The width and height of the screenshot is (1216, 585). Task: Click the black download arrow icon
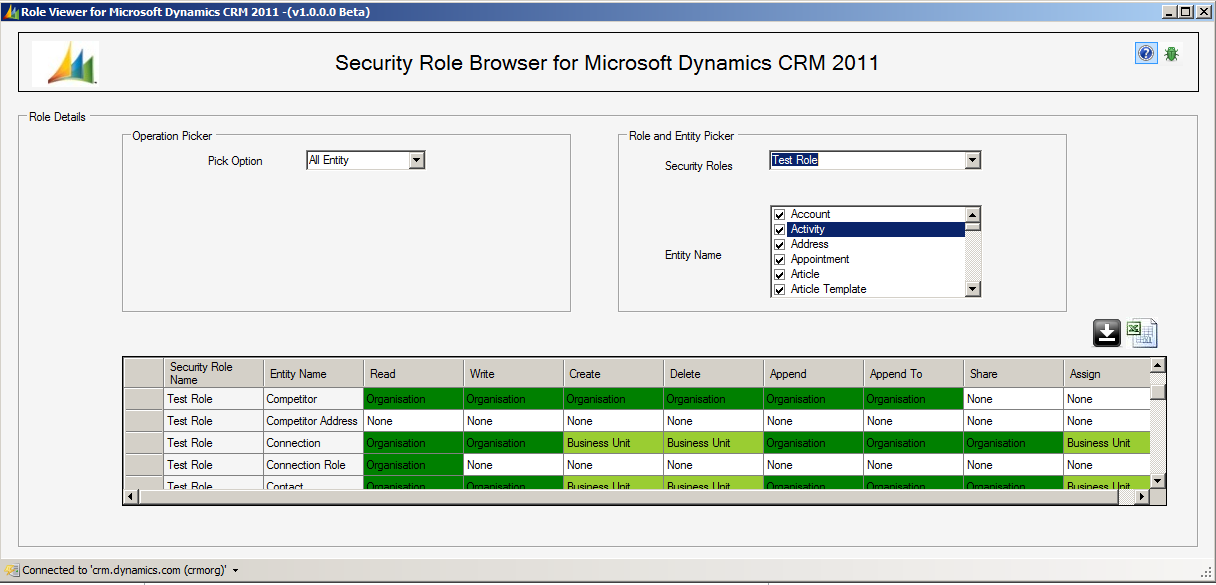pyautogui.click(x=1107, y=333)
